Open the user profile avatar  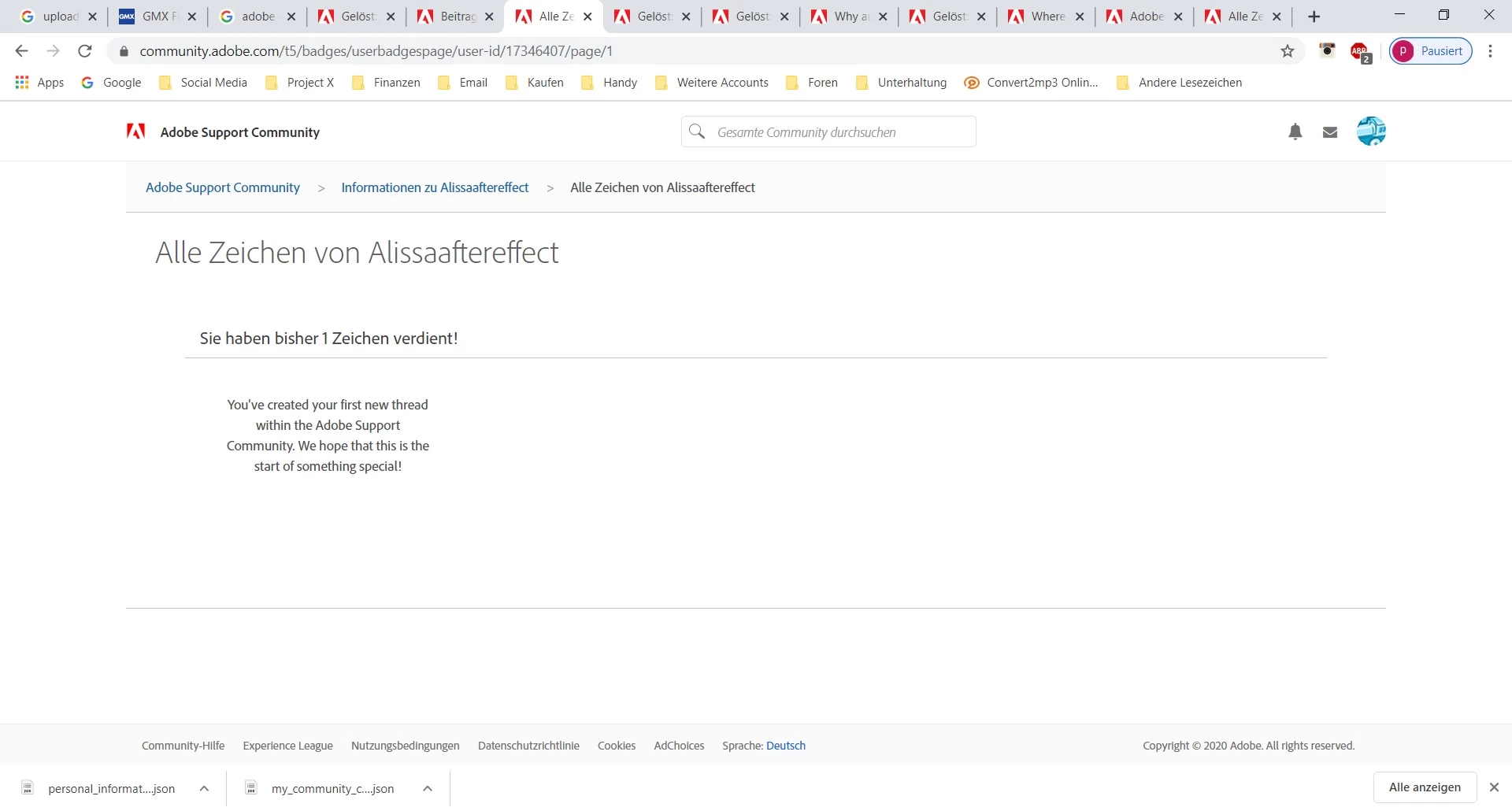(1371, 131)
